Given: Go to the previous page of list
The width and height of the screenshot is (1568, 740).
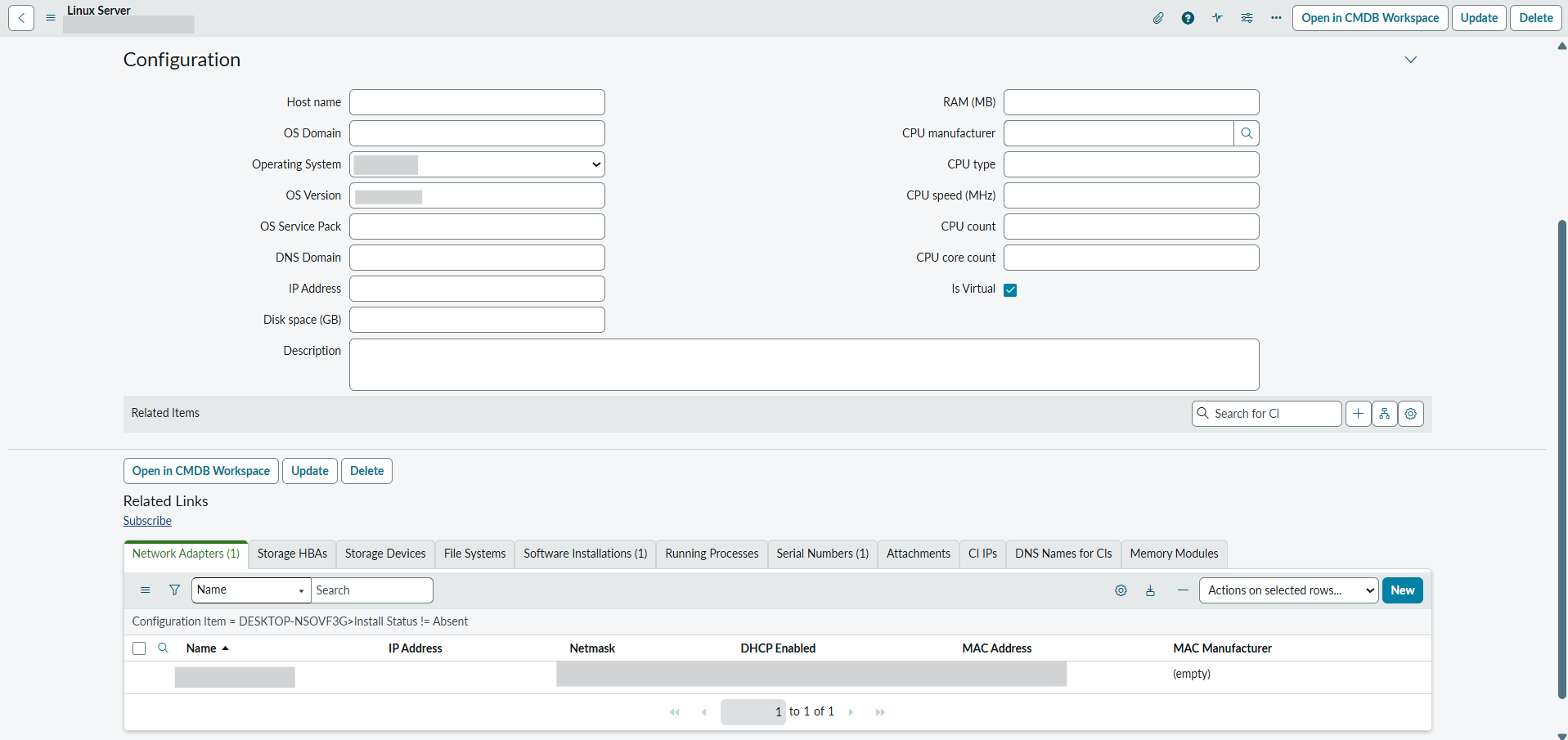Looking at the screenshot, I should (704, 712).
